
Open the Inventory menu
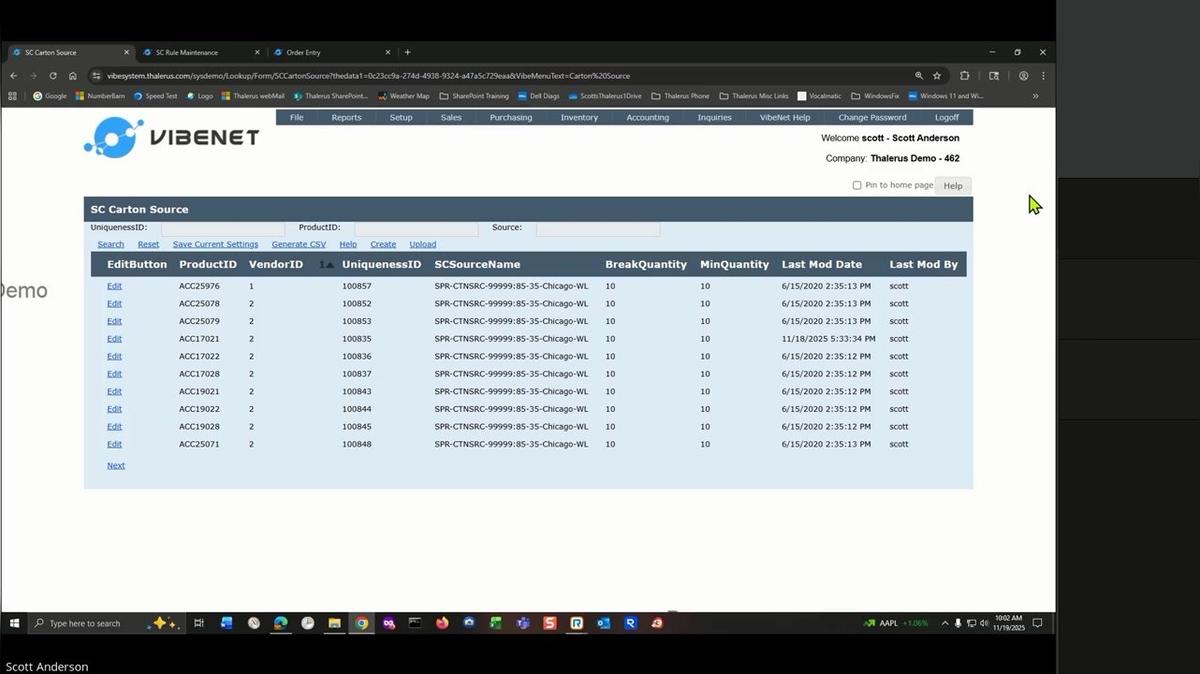pos(579,117)
